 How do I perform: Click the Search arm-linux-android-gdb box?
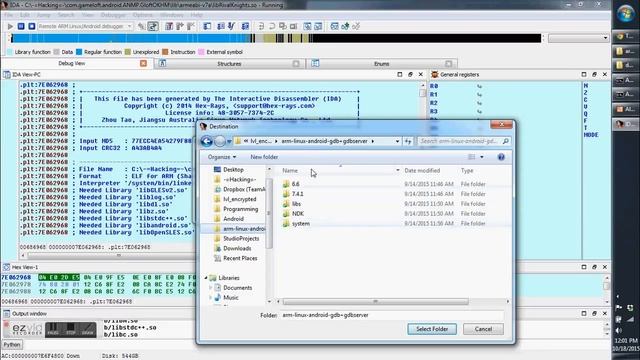pyautogui.click(x=464, y=141)
